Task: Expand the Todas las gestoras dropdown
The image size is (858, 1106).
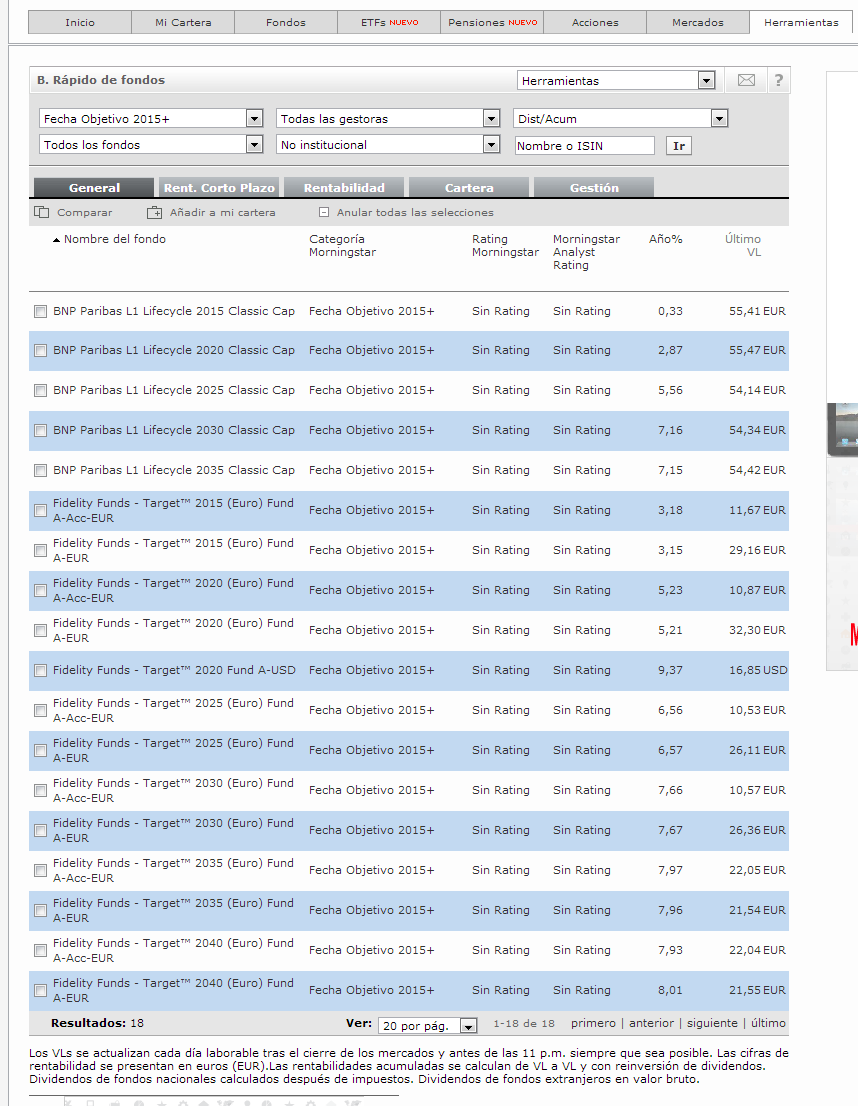Action: coord(388,118)
